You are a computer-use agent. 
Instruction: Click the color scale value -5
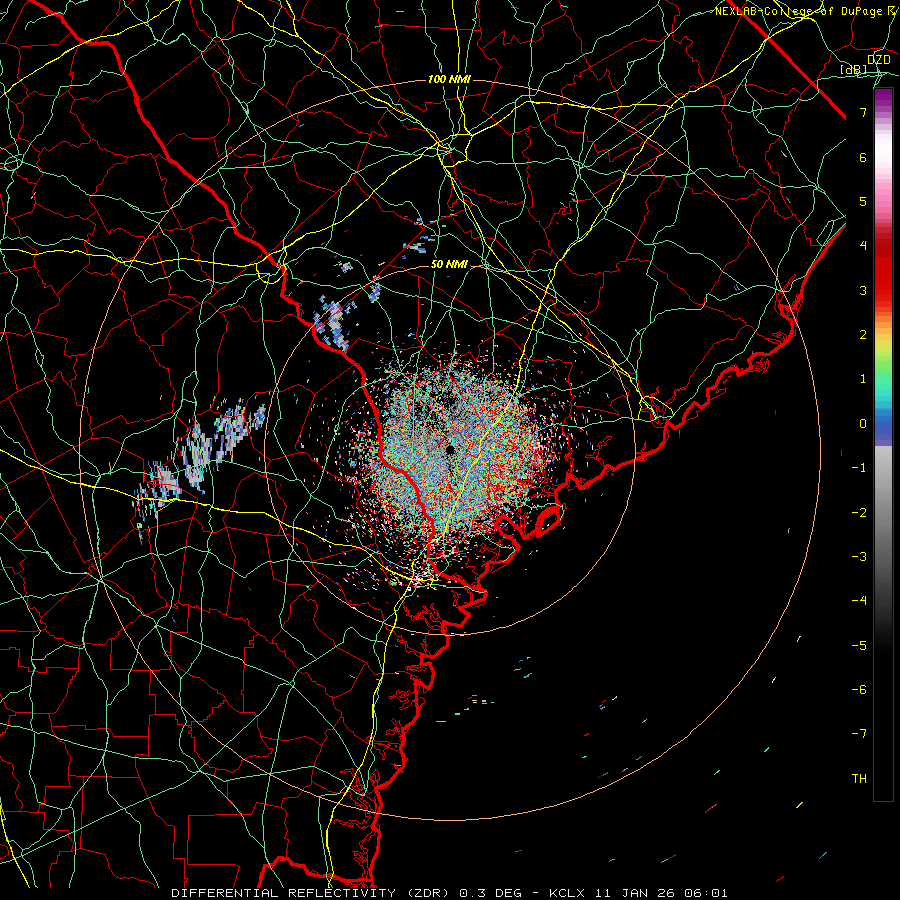[x=859, y=646]
